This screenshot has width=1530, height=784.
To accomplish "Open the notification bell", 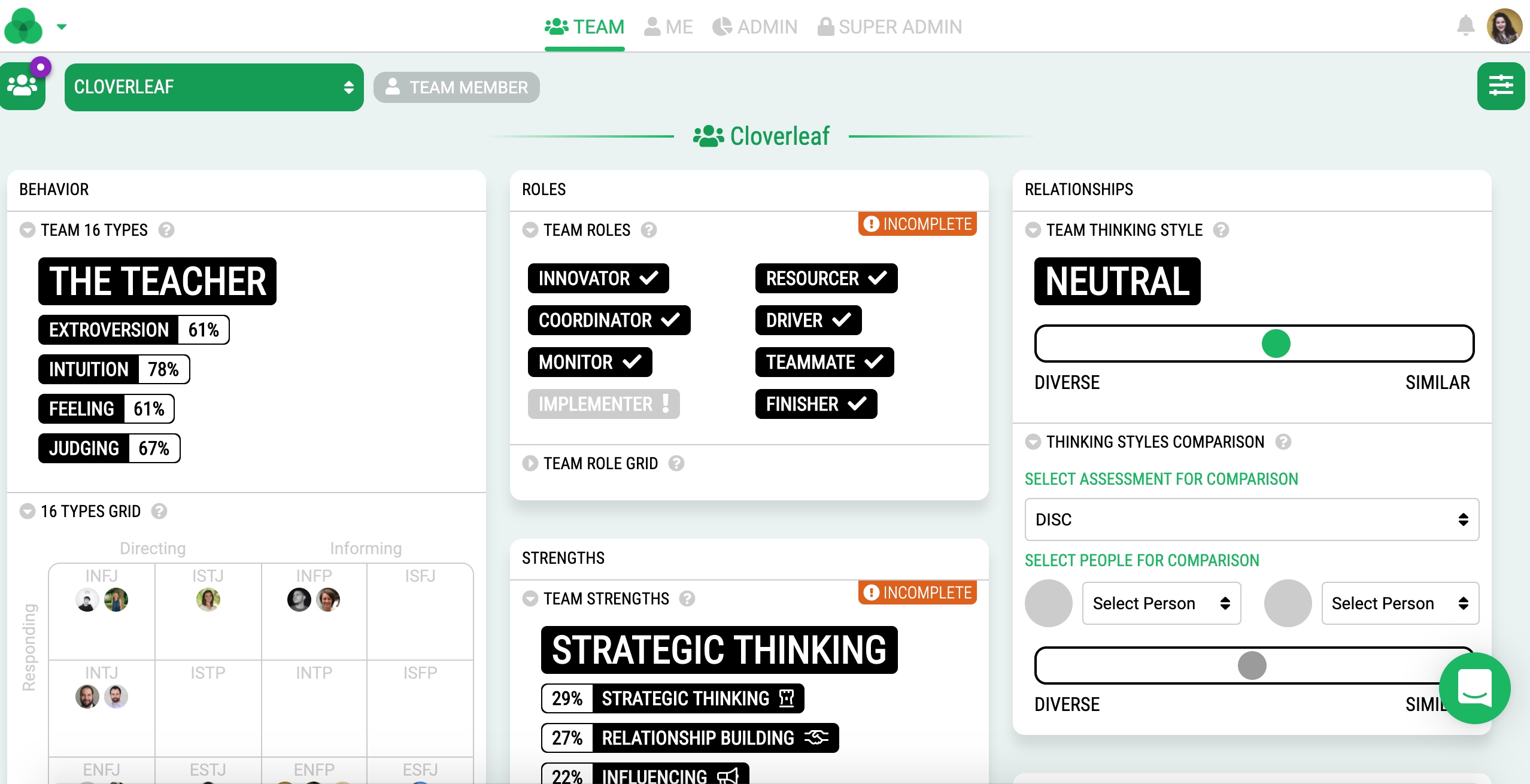I will tap(1465, 26).
